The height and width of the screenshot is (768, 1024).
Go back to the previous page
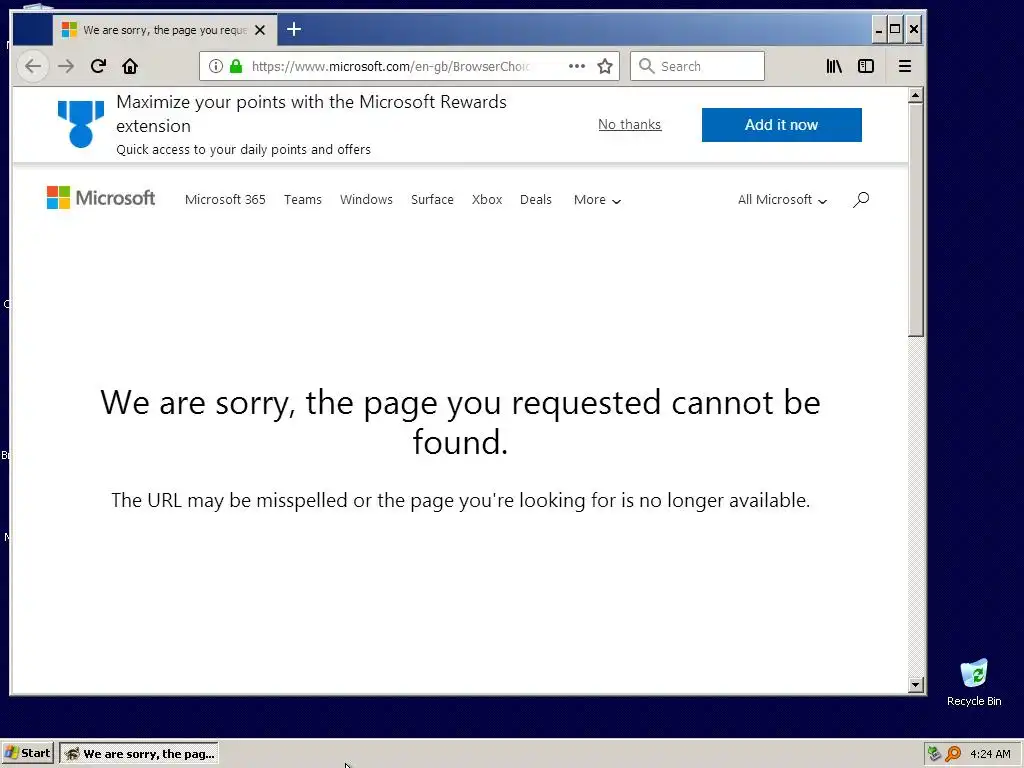[33, 66]
